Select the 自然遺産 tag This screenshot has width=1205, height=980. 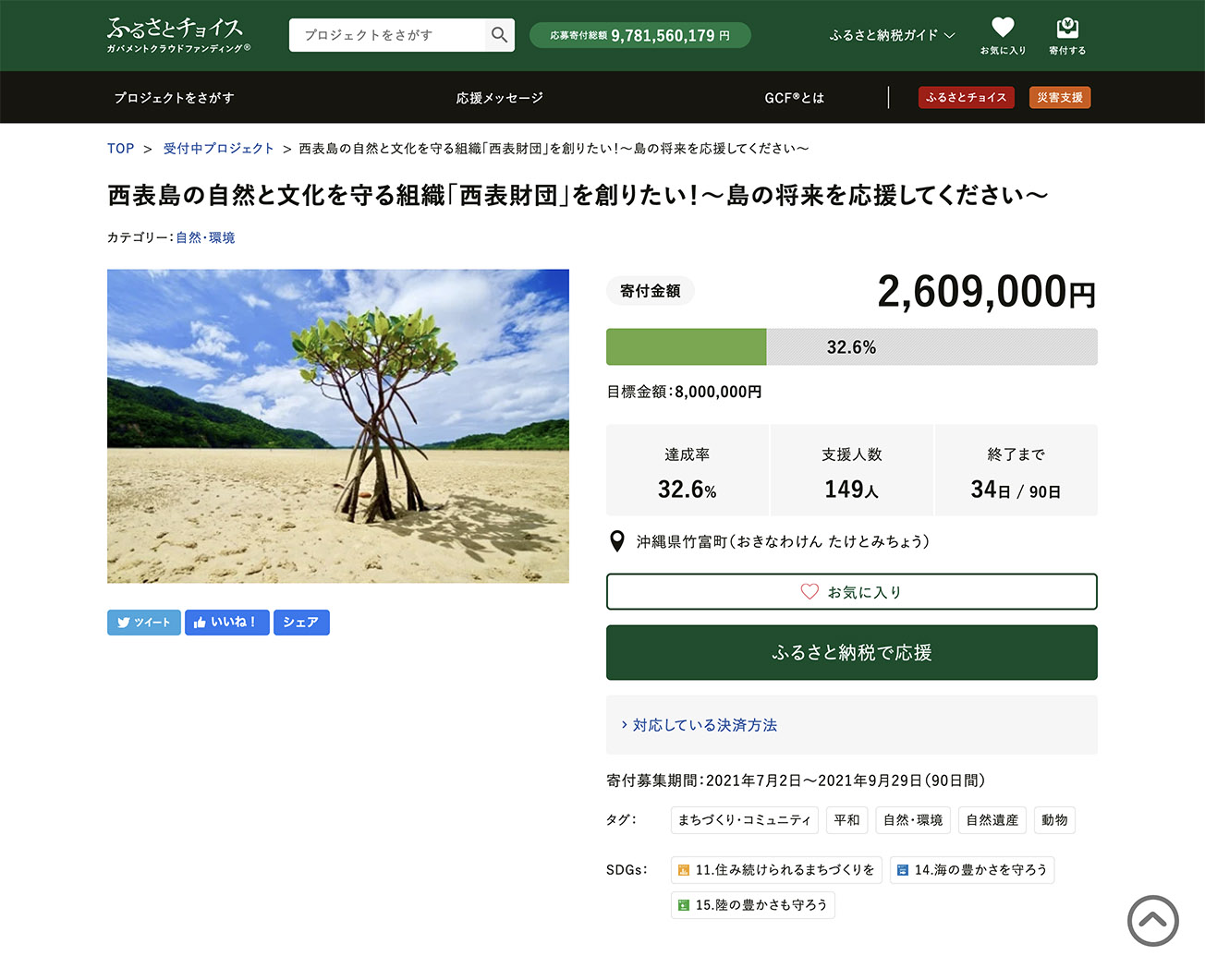tap(992, 820)
